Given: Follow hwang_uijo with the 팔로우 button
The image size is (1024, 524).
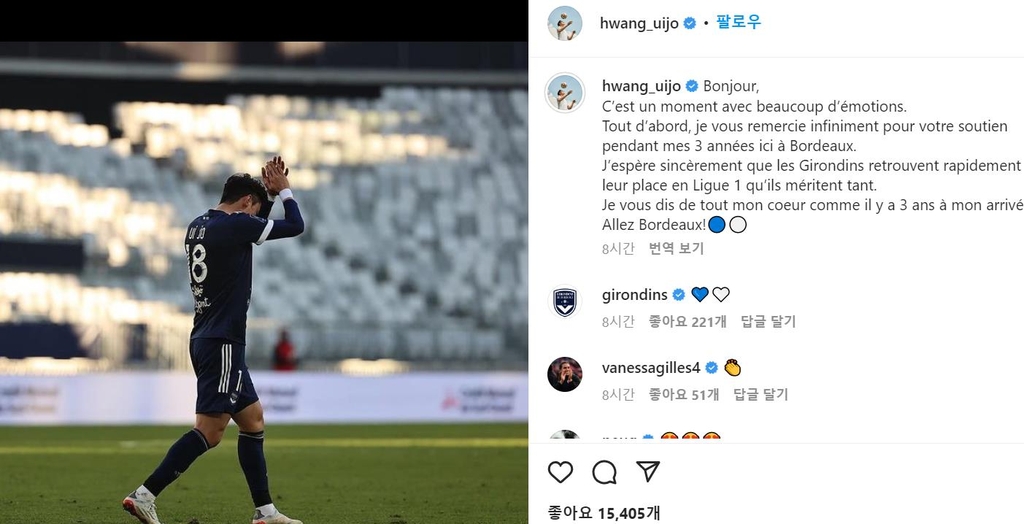Looking at the screenshot, I should [739, 22].
